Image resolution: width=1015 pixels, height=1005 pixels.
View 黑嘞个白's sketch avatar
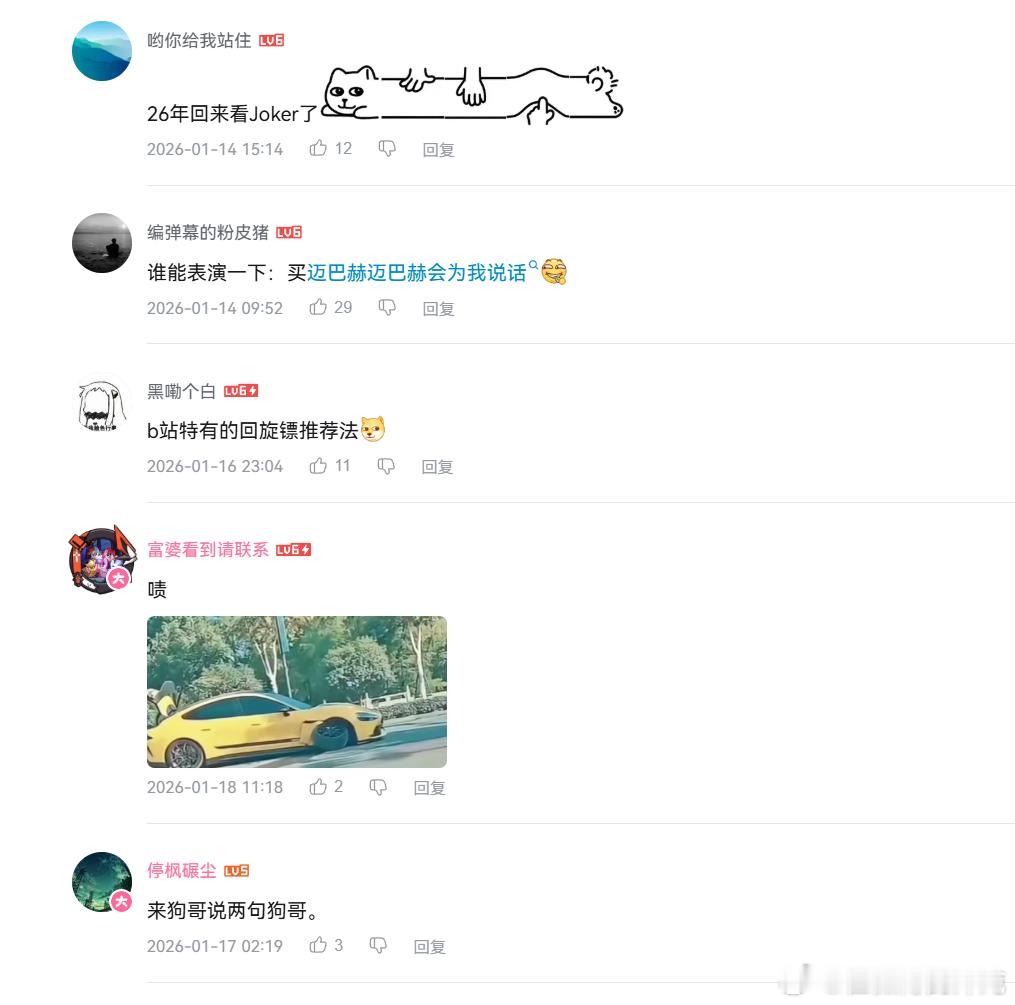(x=102, y=405)
